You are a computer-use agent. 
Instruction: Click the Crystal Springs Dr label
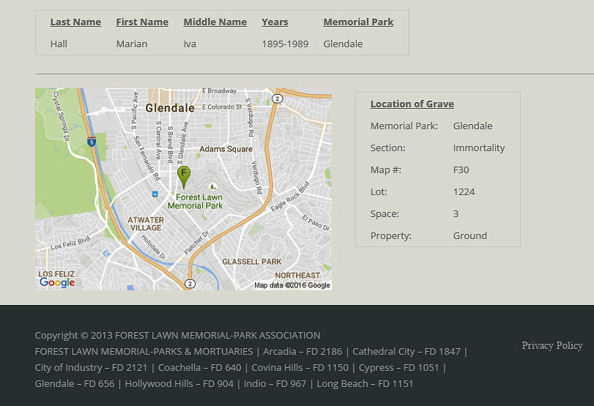[61, 116]
